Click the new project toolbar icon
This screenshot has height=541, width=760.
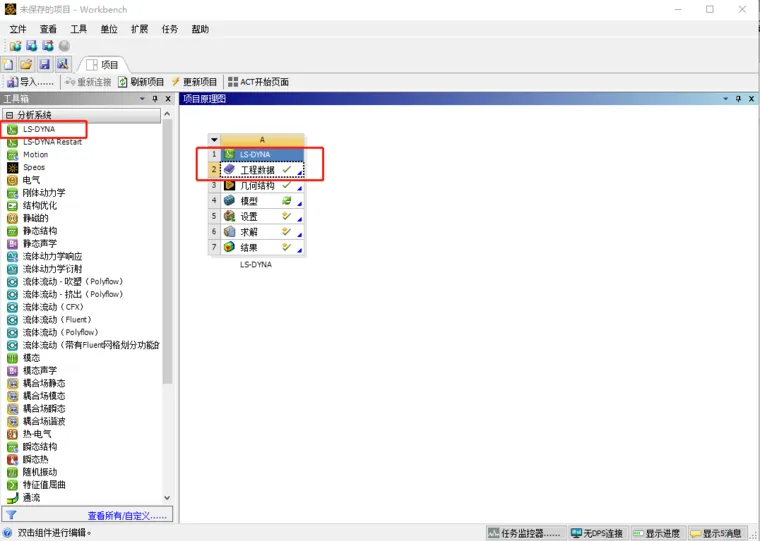(x=8, y=64)
